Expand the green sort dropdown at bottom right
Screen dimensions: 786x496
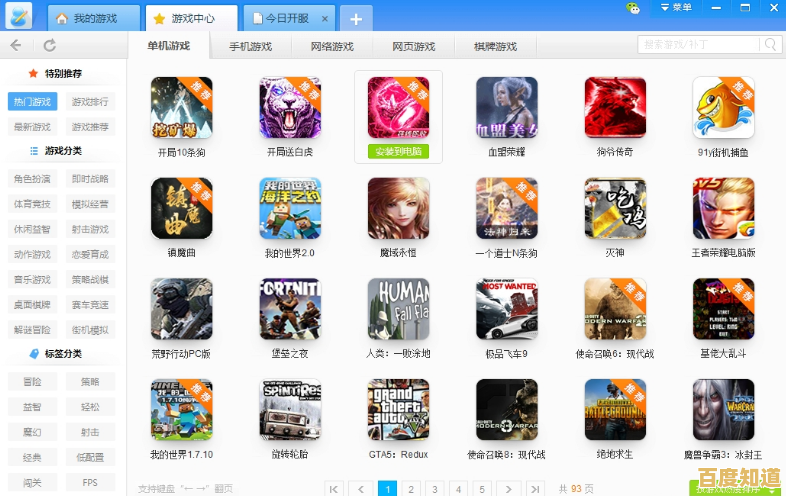(x=736, y=489)
